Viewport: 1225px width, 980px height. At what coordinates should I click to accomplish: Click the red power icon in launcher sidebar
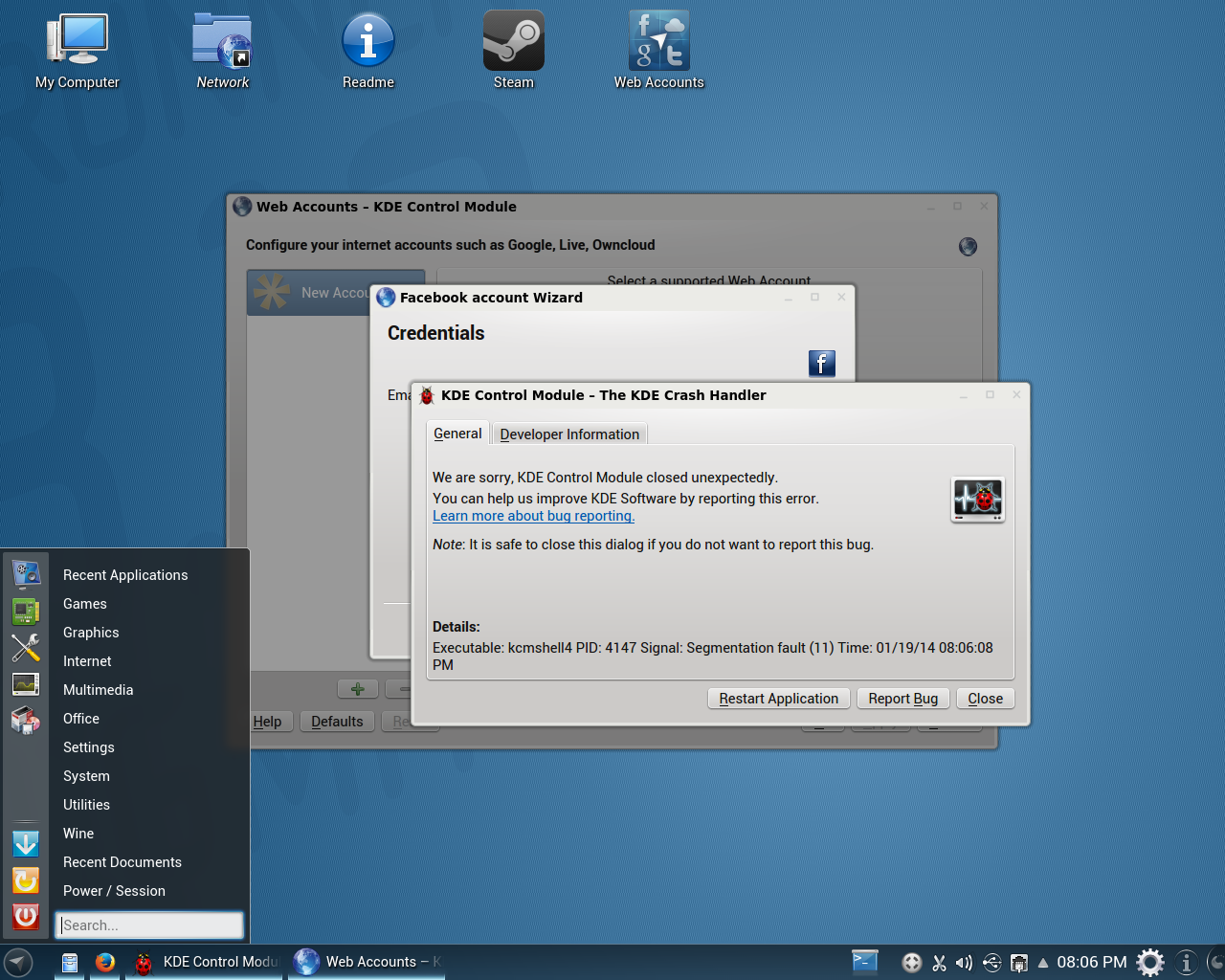click(x=26, y=917)
